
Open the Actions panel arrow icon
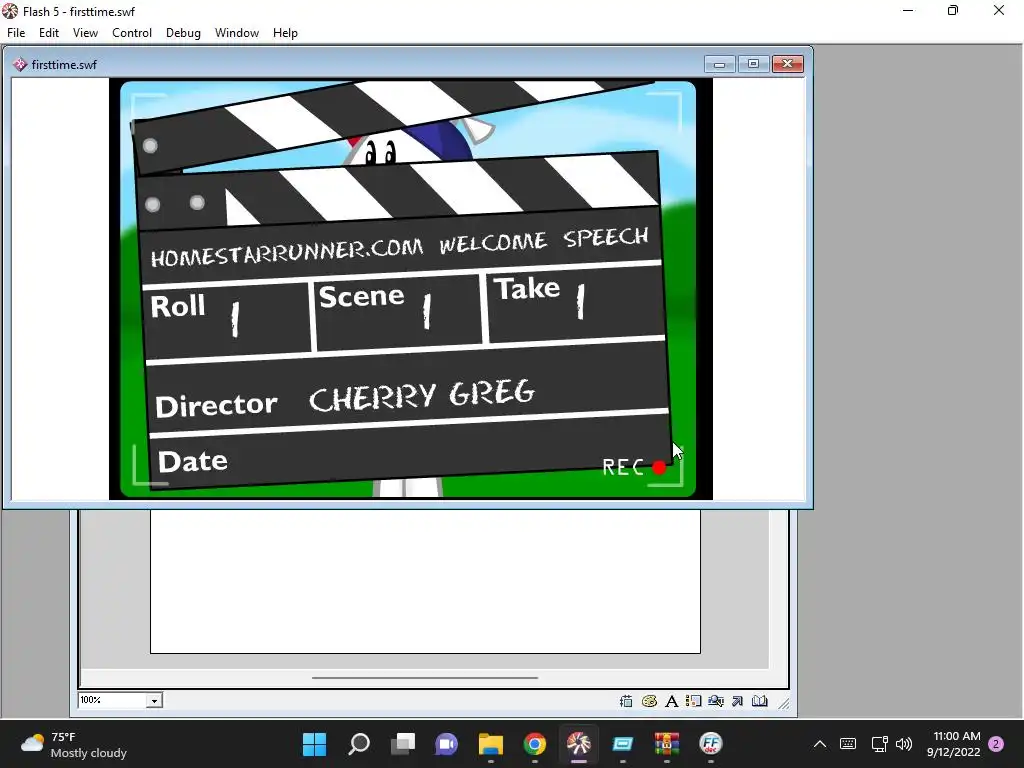point(737,701)
